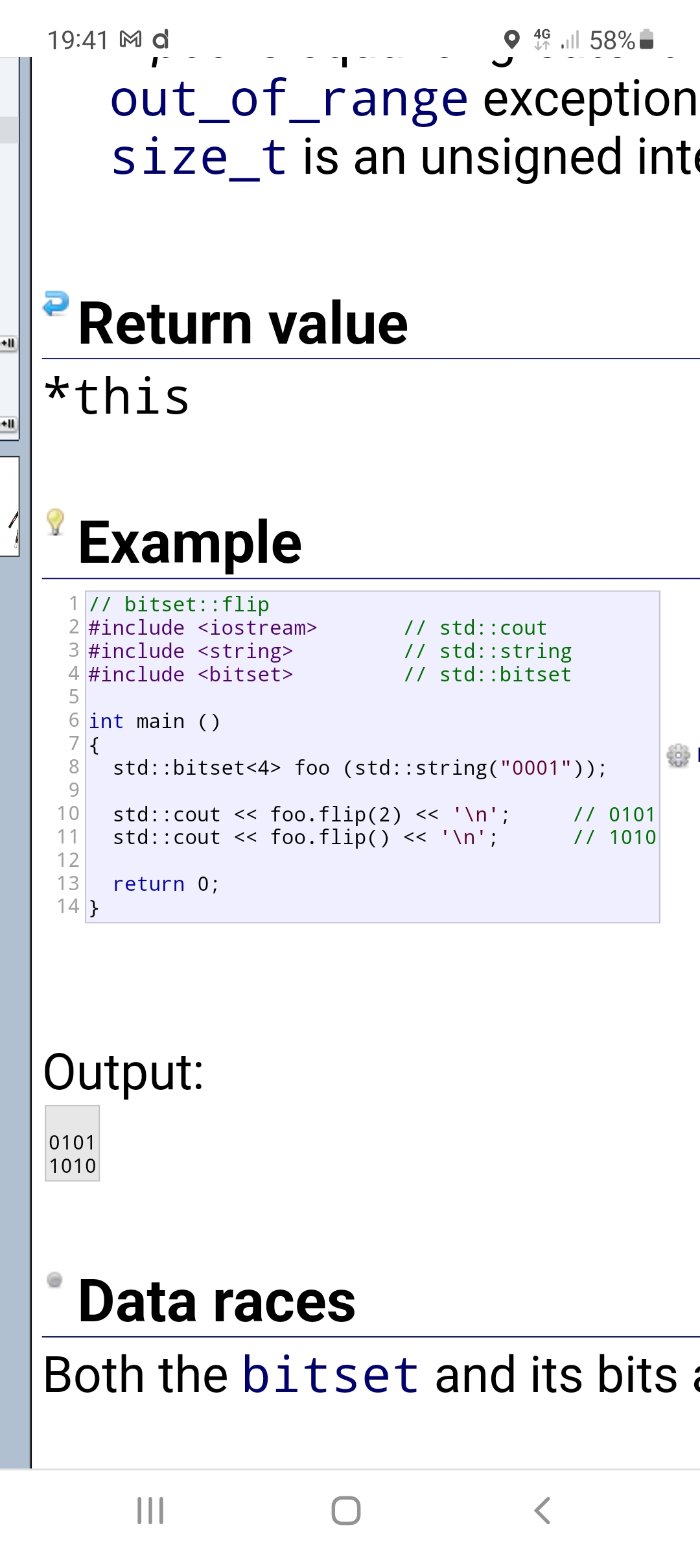
Task: Tap the location icon in the status bar
Action: point(512,40)
